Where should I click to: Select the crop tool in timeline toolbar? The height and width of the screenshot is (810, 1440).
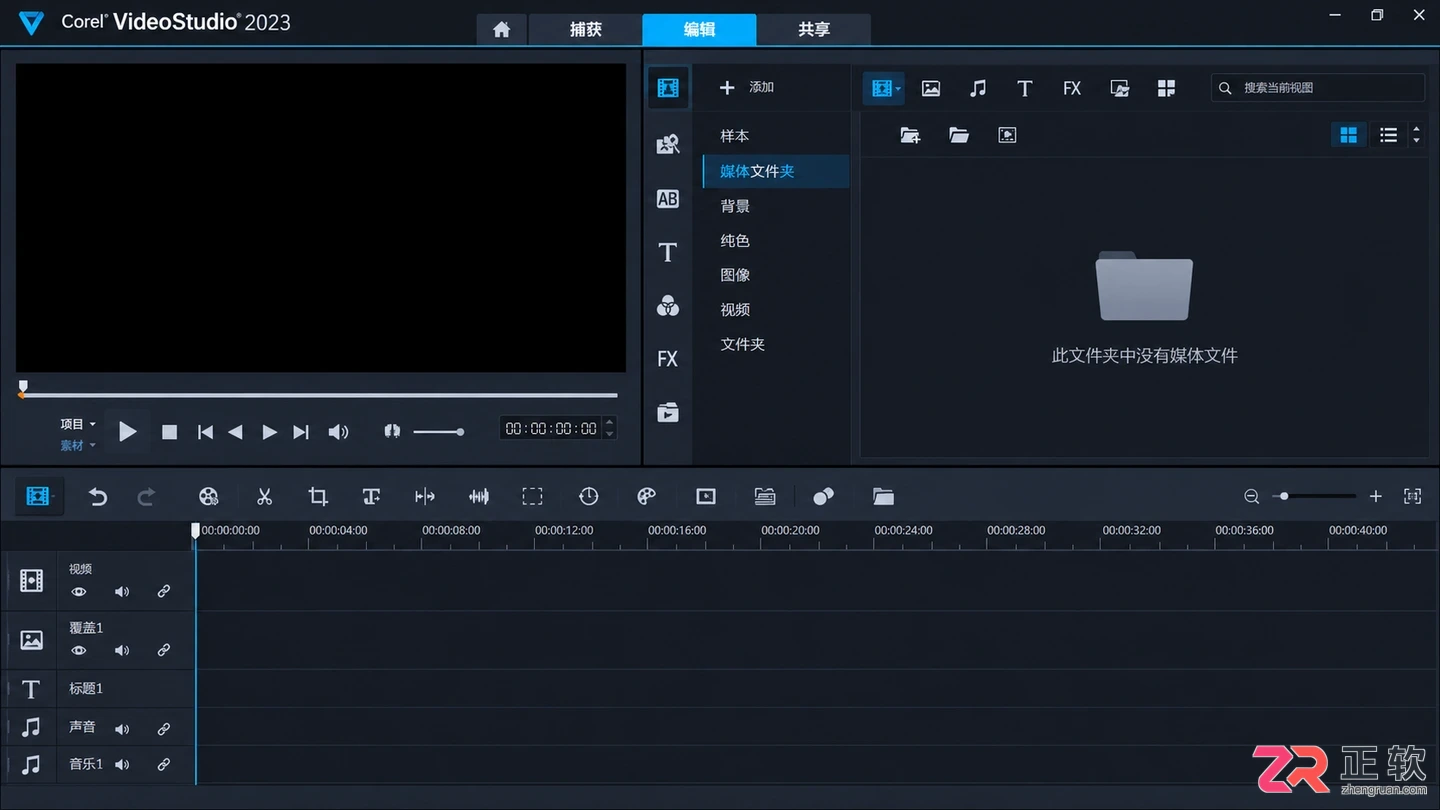coord(318,496)
